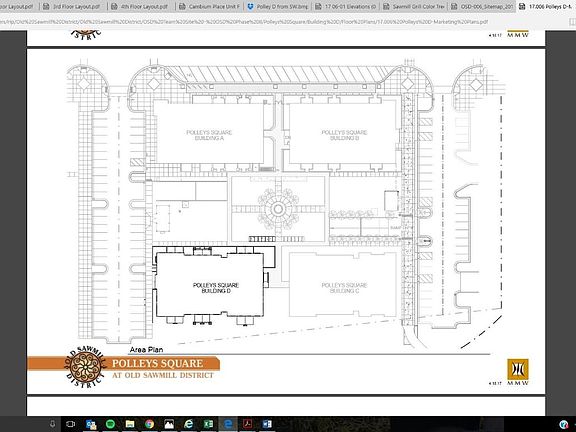Switch to the 17.06-01 Elevations tab
This screenshot has height=432, width=576.
pyautogui.click(x=345, y=6)
